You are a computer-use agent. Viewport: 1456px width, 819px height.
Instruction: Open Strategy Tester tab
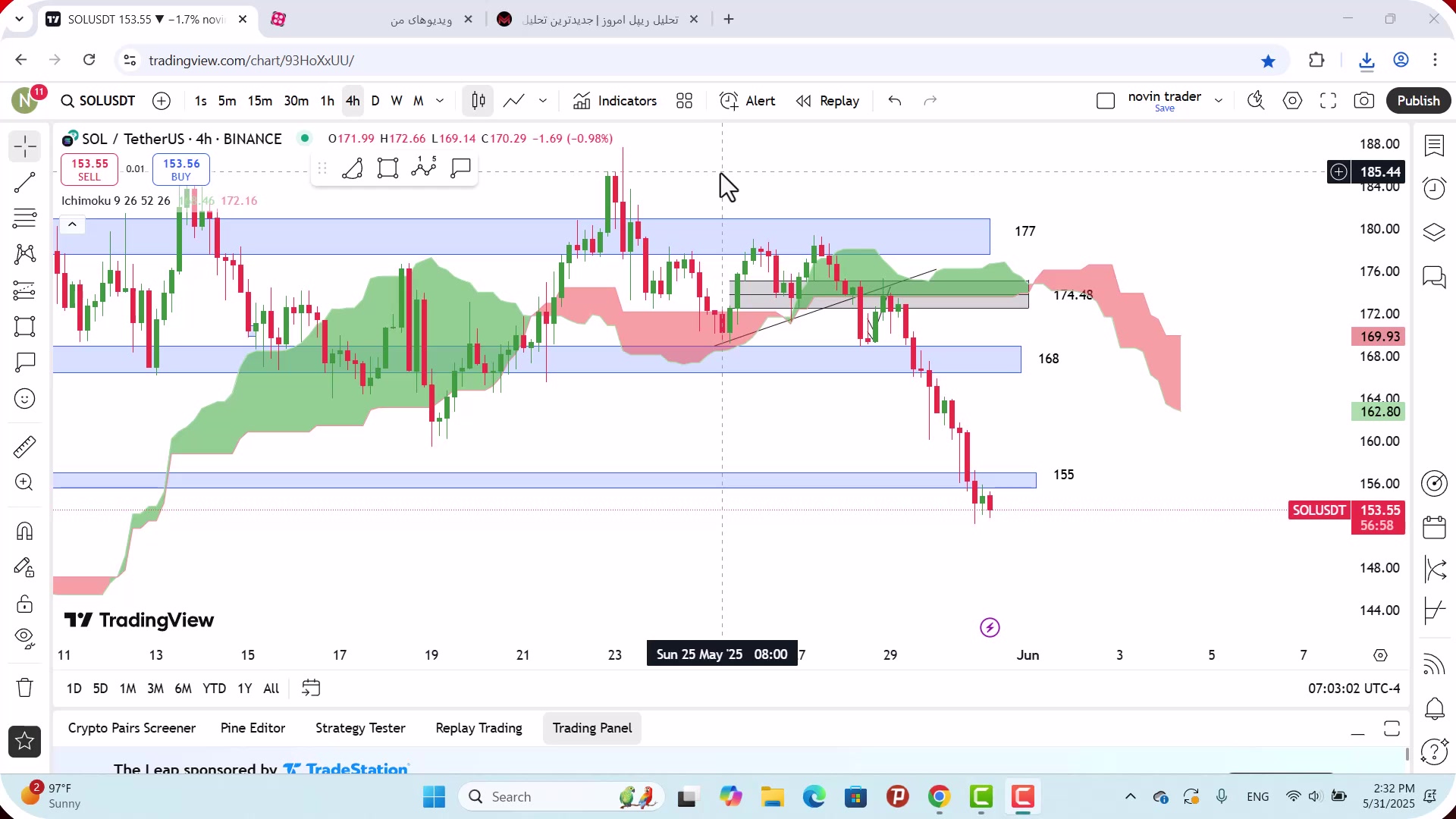360,728
